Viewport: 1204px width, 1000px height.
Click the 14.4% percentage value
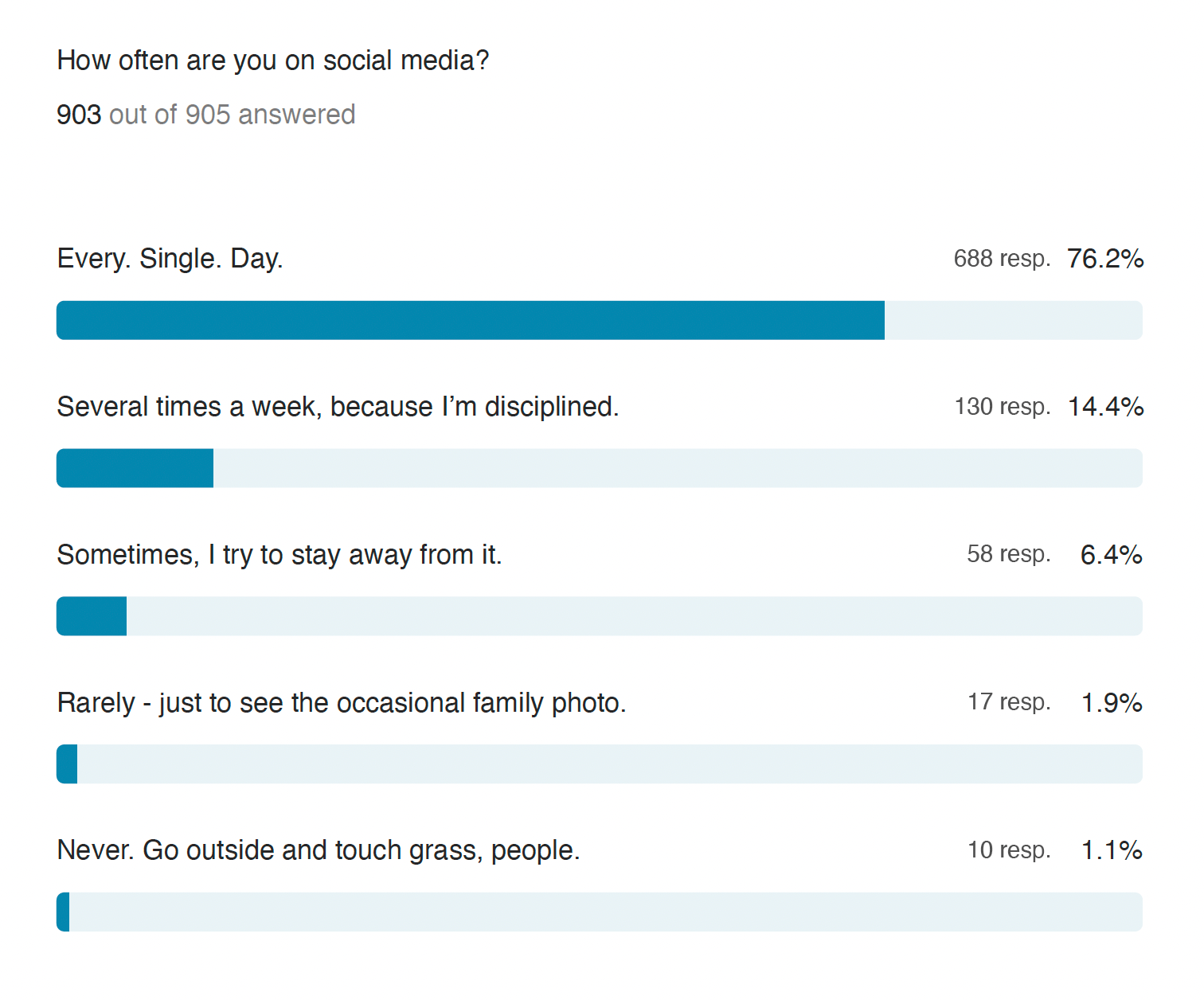[x=1105, y=407]
